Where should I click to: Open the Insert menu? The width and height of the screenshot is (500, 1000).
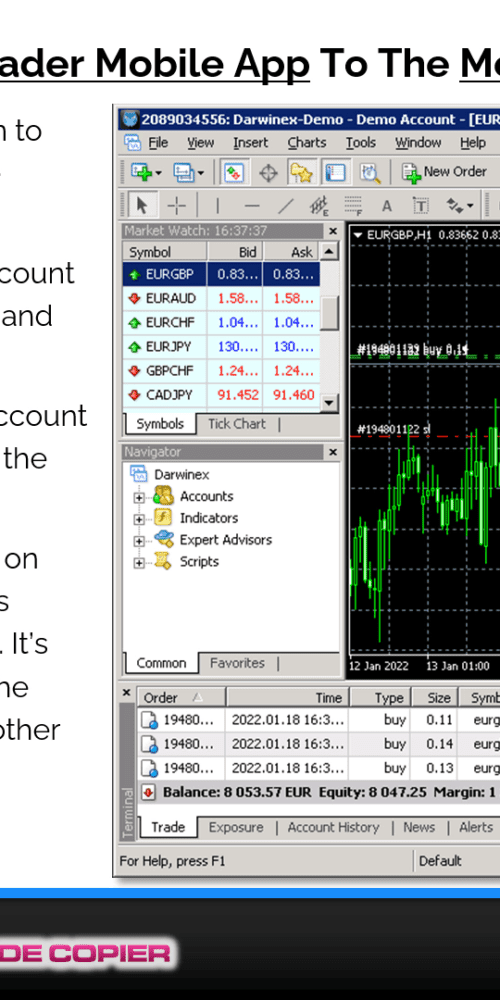(251, 143)
